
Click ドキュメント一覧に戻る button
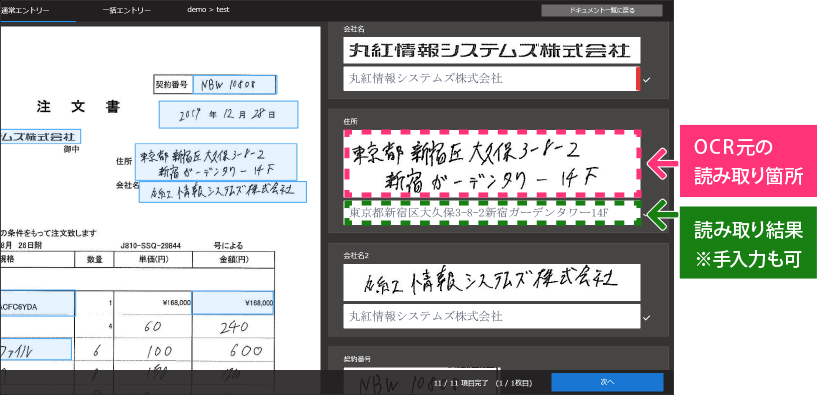pyautogui.click(x=602, y=10)
